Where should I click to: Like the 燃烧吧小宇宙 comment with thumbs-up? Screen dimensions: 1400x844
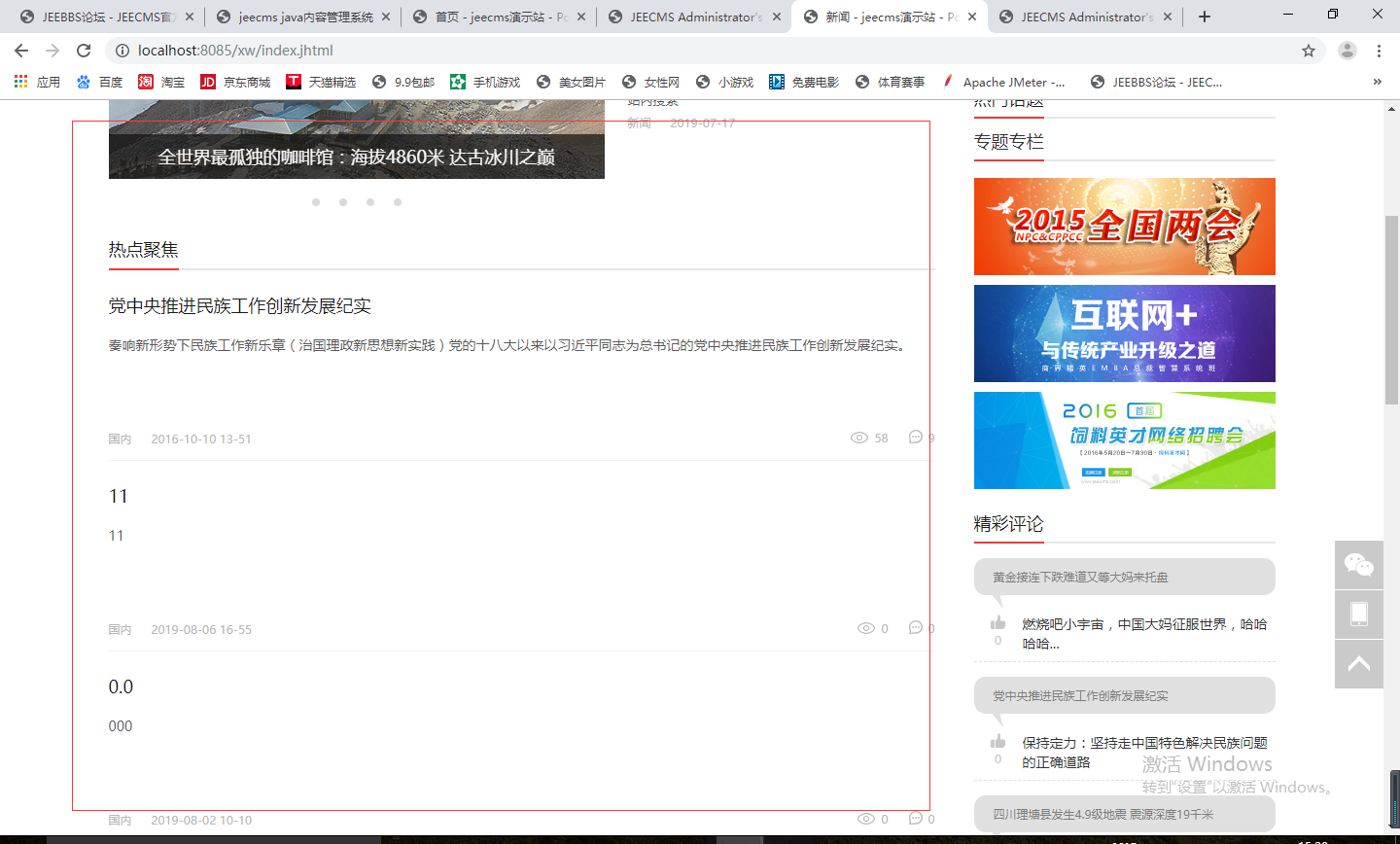pyautogui.click(x=997, y=622)
